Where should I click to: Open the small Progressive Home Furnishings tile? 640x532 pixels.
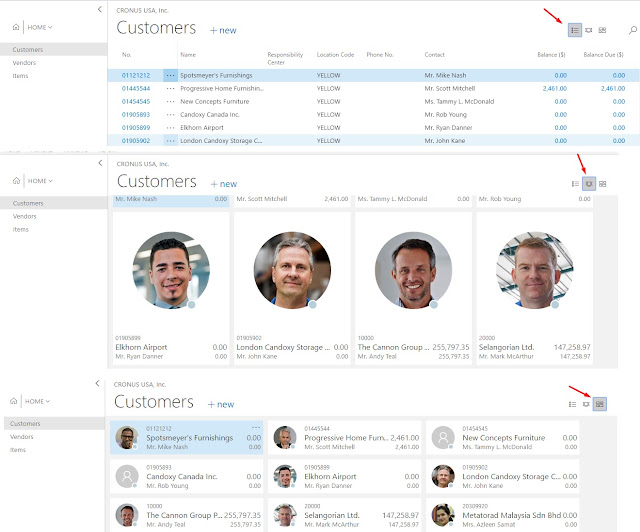344,438
